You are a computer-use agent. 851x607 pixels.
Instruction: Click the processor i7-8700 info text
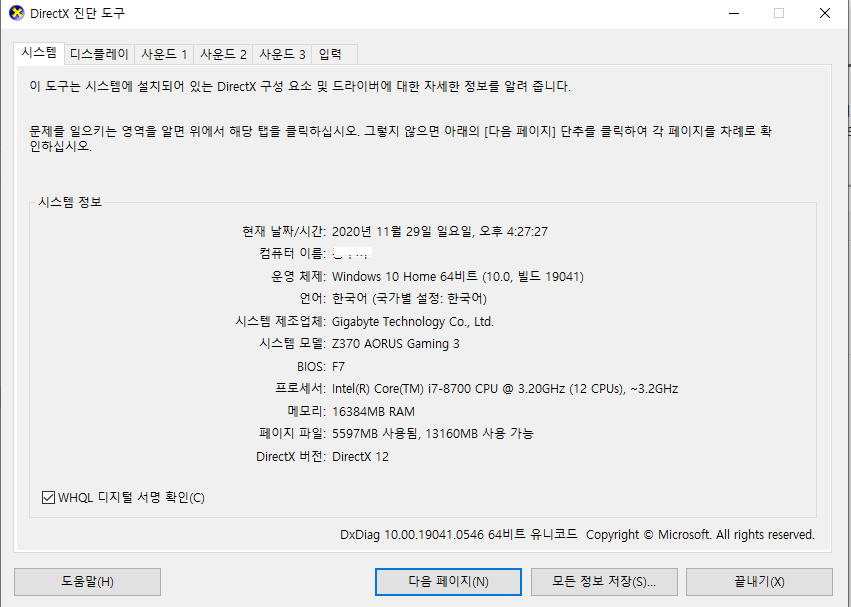pyautogui.click(x=505, y=389)
